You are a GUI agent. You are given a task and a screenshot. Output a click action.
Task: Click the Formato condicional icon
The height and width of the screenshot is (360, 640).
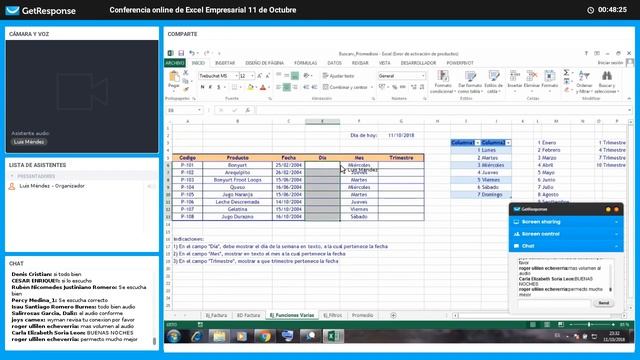[443, 76]
